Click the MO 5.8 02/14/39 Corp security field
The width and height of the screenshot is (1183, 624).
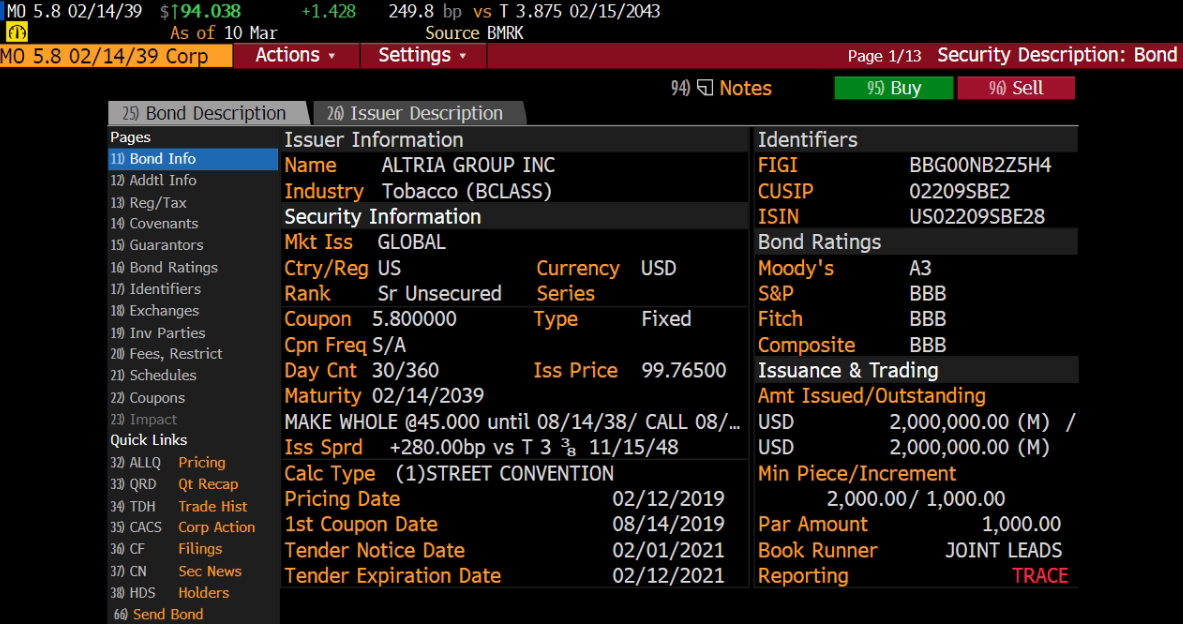[116, 56]
